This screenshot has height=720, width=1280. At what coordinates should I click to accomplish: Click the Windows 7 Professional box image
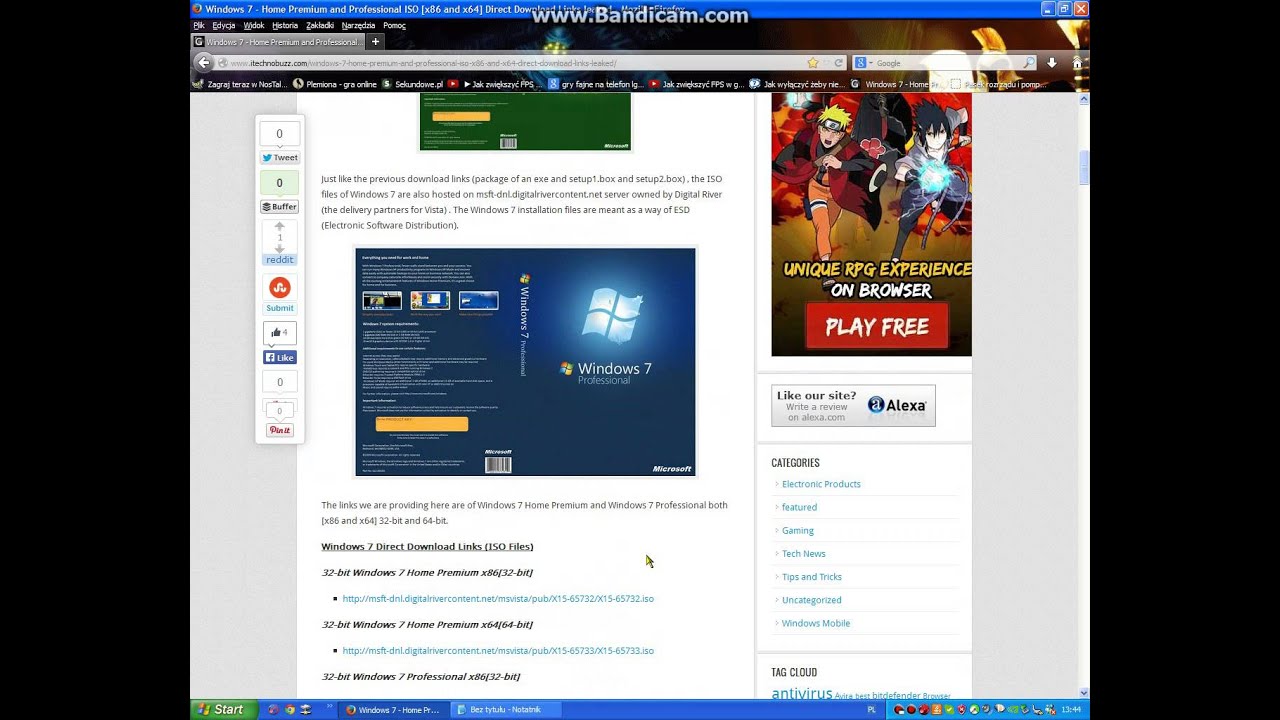tap(525, 362)
